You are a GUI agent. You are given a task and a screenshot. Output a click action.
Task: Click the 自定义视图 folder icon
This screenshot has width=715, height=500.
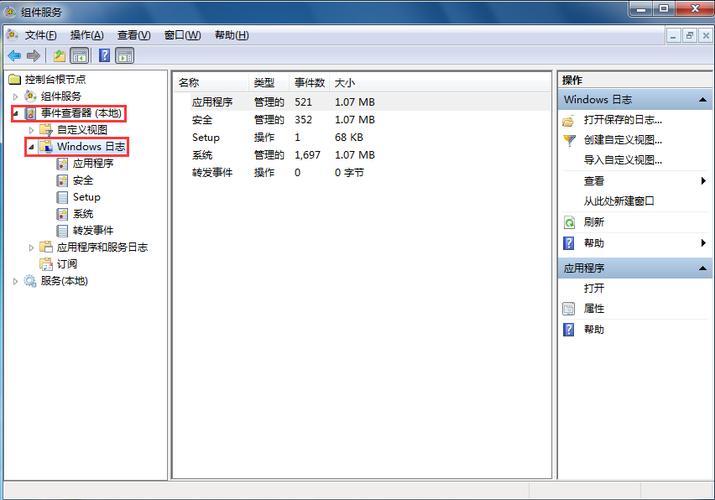coord(46,130)
